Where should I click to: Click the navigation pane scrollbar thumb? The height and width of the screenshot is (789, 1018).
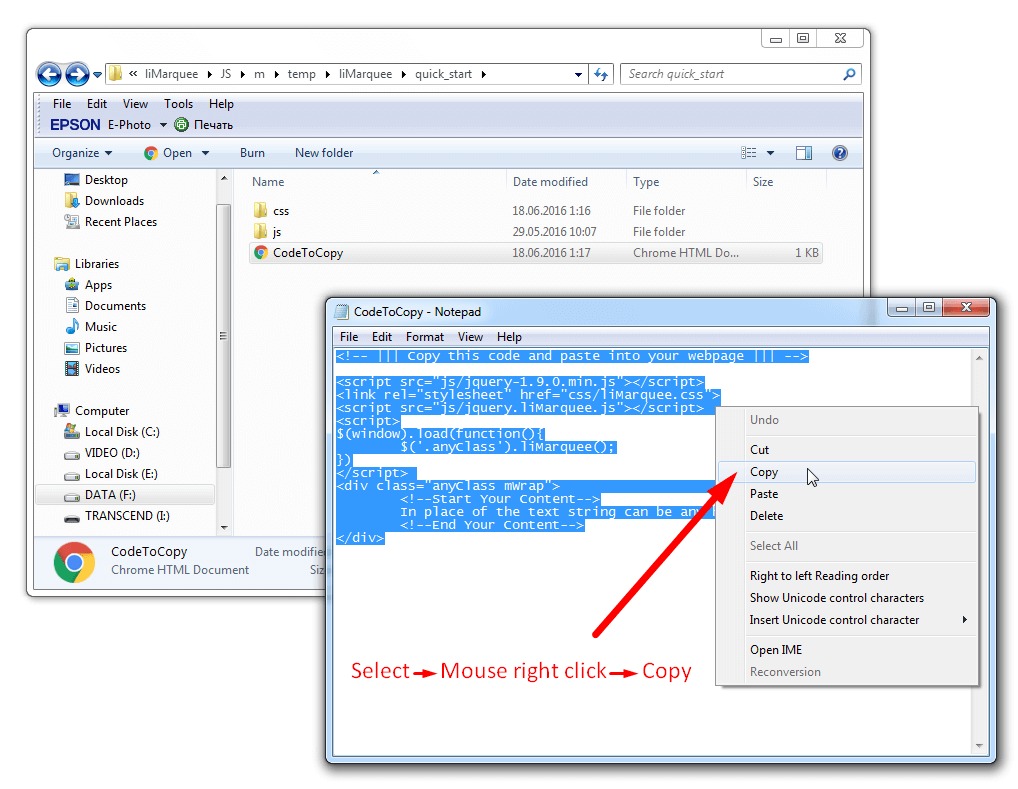223,336
